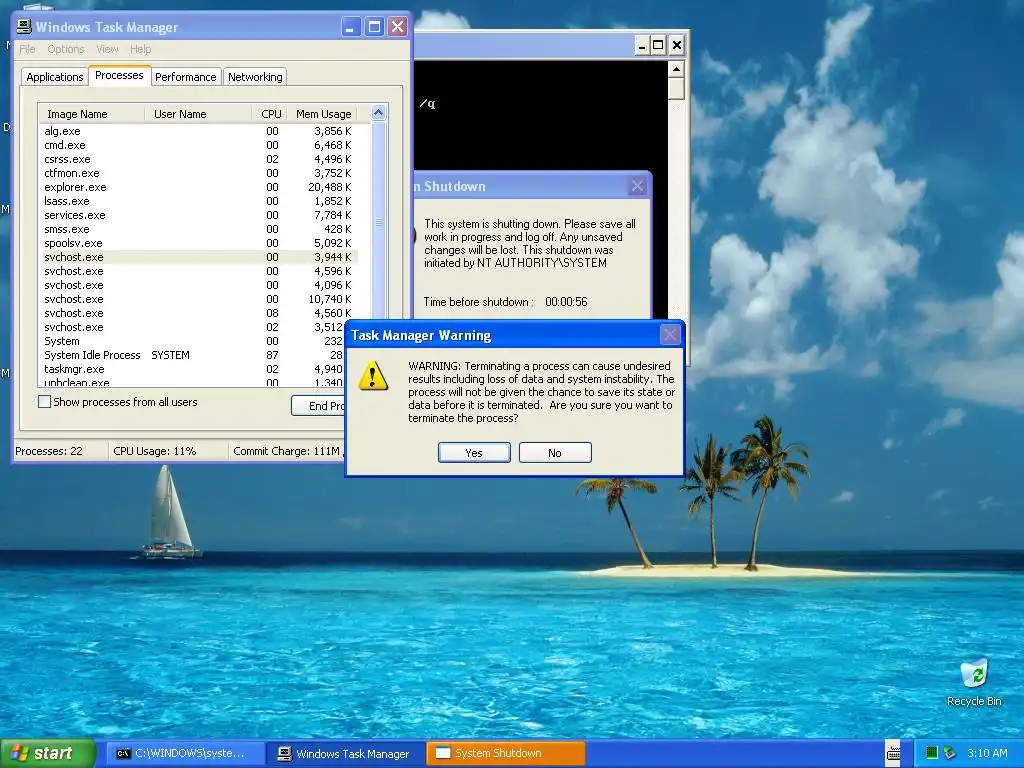Image resolution: width=1024 pixels, height=768 pixels.
Task: Select svchost.exe using 3,944 K
Action: pyautogui.click(x=199, y=257)
